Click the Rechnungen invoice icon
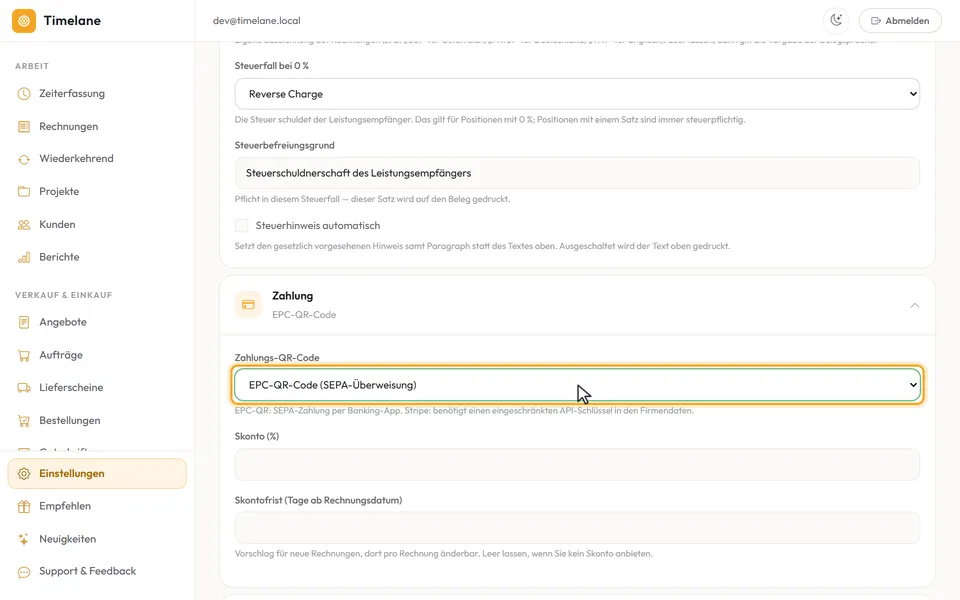The height and width of the screenshot is (600, 960). tap(24, 127)
